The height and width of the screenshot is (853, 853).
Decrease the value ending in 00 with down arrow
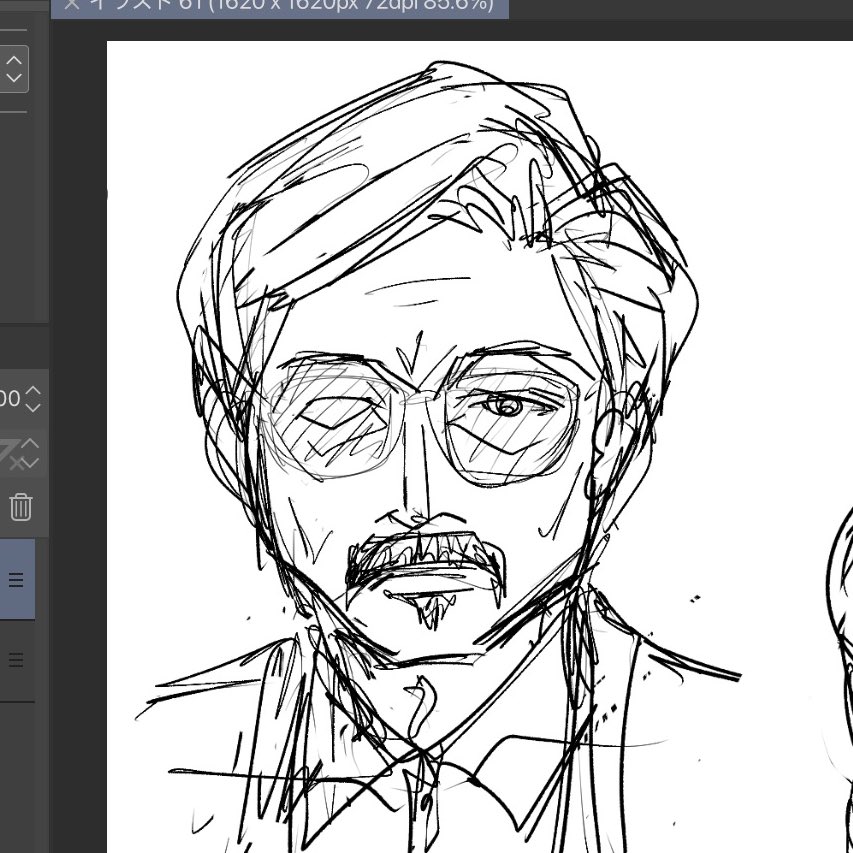click(33, 408)
